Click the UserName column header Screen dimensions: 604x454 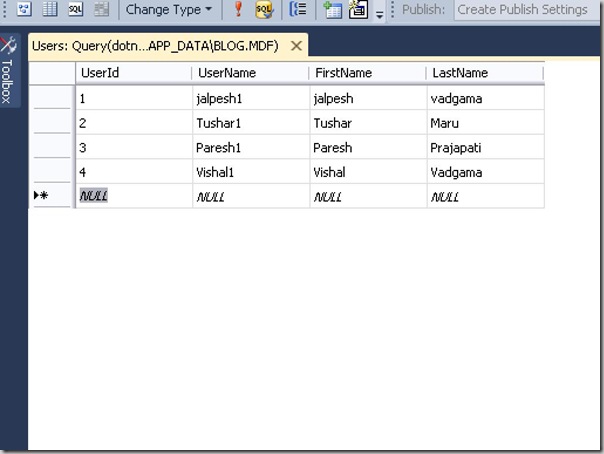[x=251, y=73]
